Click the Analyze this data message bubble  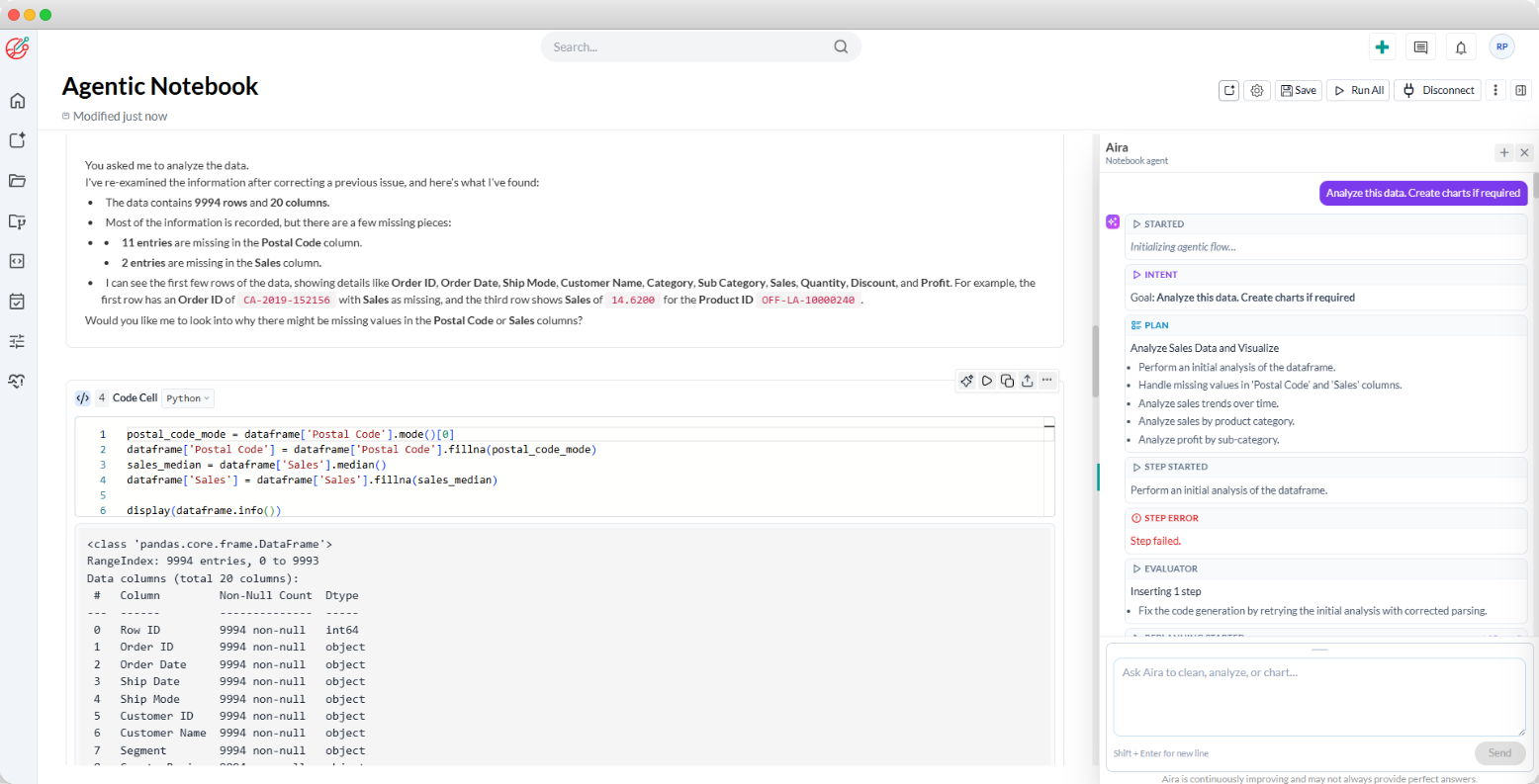tap(1423, 193)
